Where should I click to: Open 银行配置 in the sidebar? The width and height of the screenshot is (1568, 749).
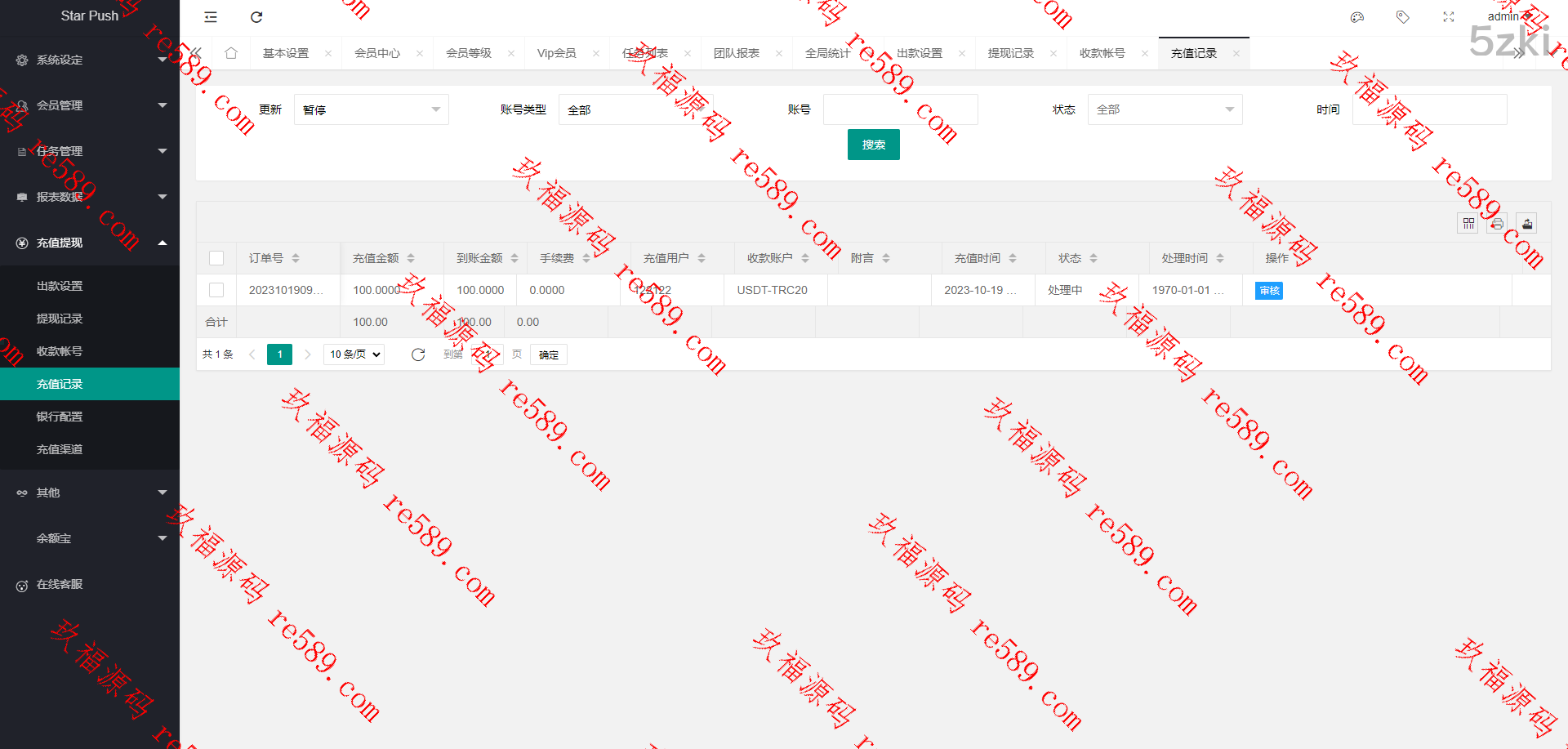pyautogui.click(x=90, y=417)
